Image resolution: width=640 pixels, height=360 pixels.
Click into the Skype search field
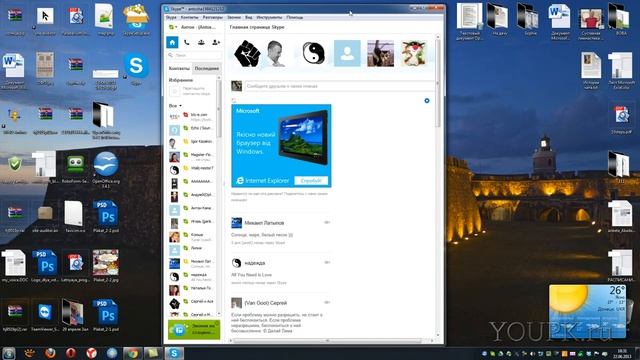coord(194,55)
